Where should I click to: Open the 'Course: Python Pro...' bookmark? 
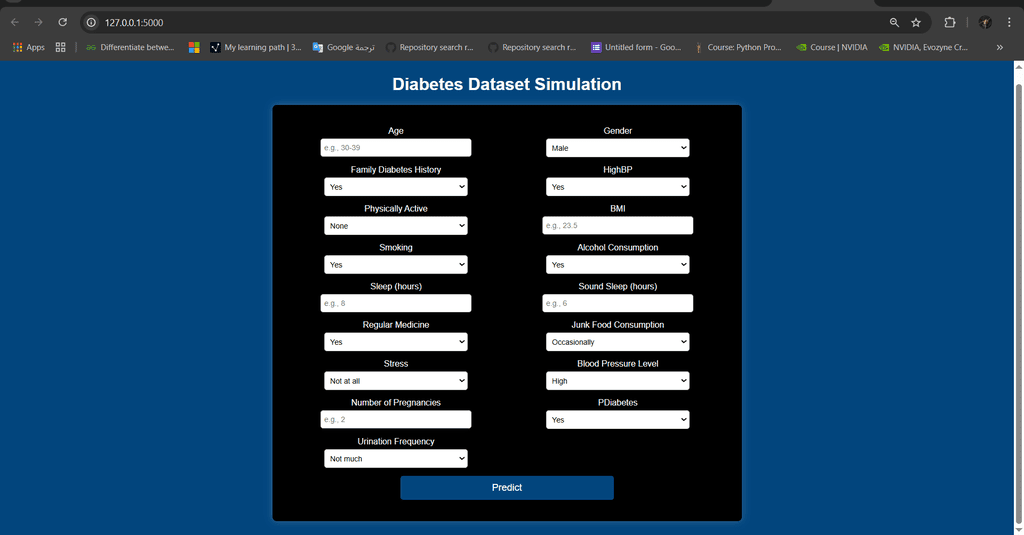pyautogui.click(x=738, y=47)
